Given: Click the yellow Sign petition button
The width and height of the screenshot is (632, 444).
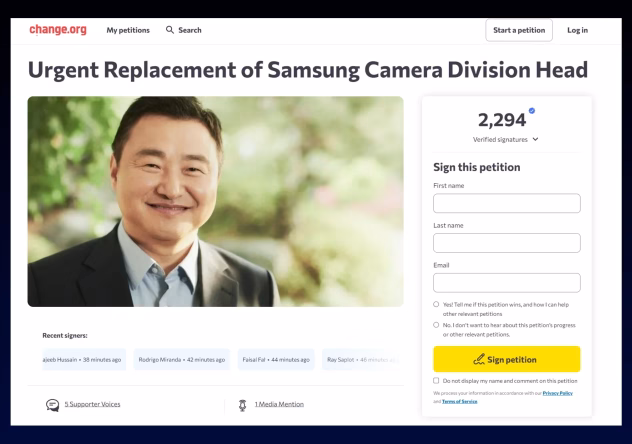Looking at the screenshot, I should pos(507,359).
